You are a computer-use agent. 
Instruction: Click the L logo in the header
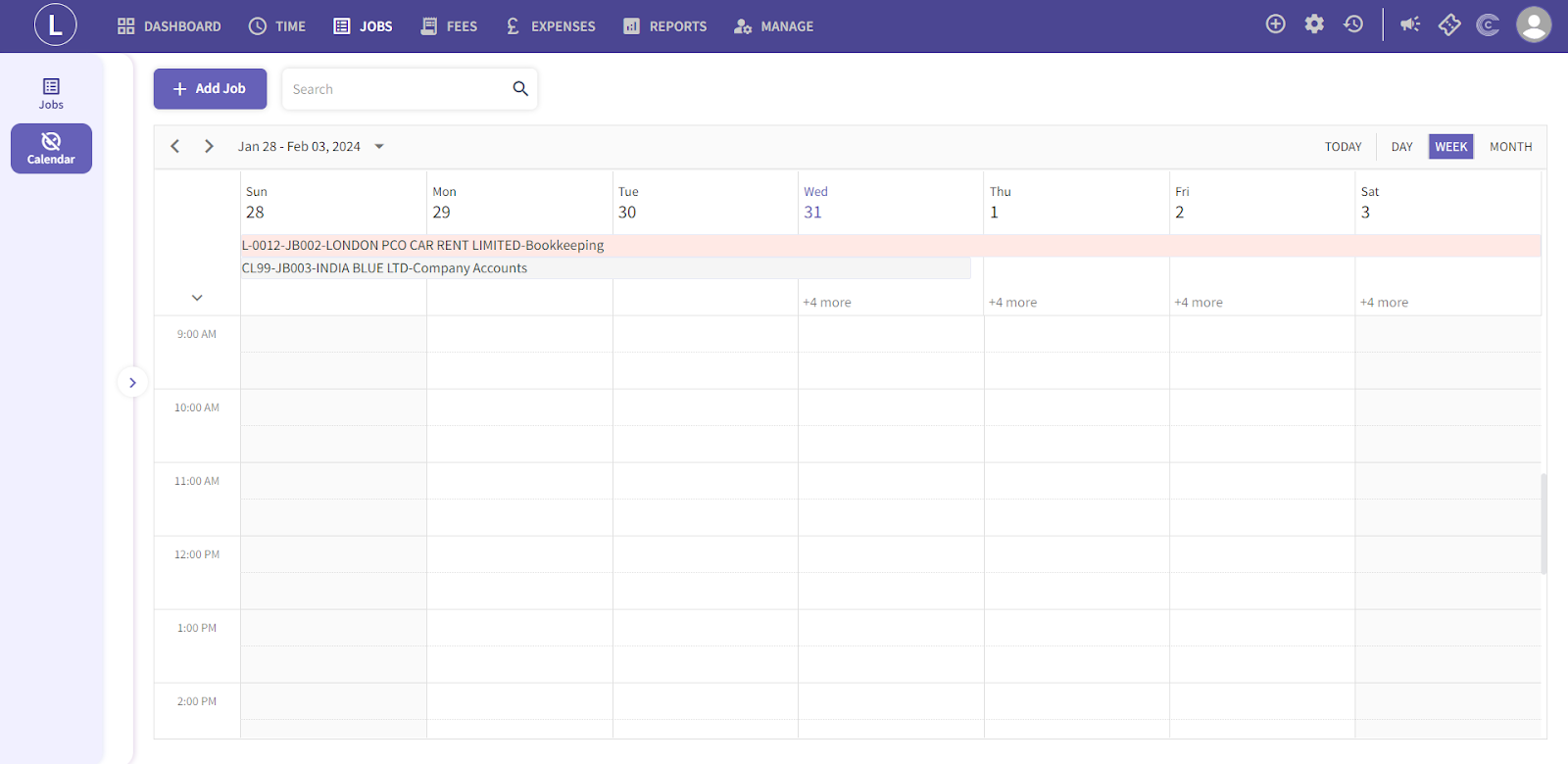pyautogui.click(x=55, y=25)
